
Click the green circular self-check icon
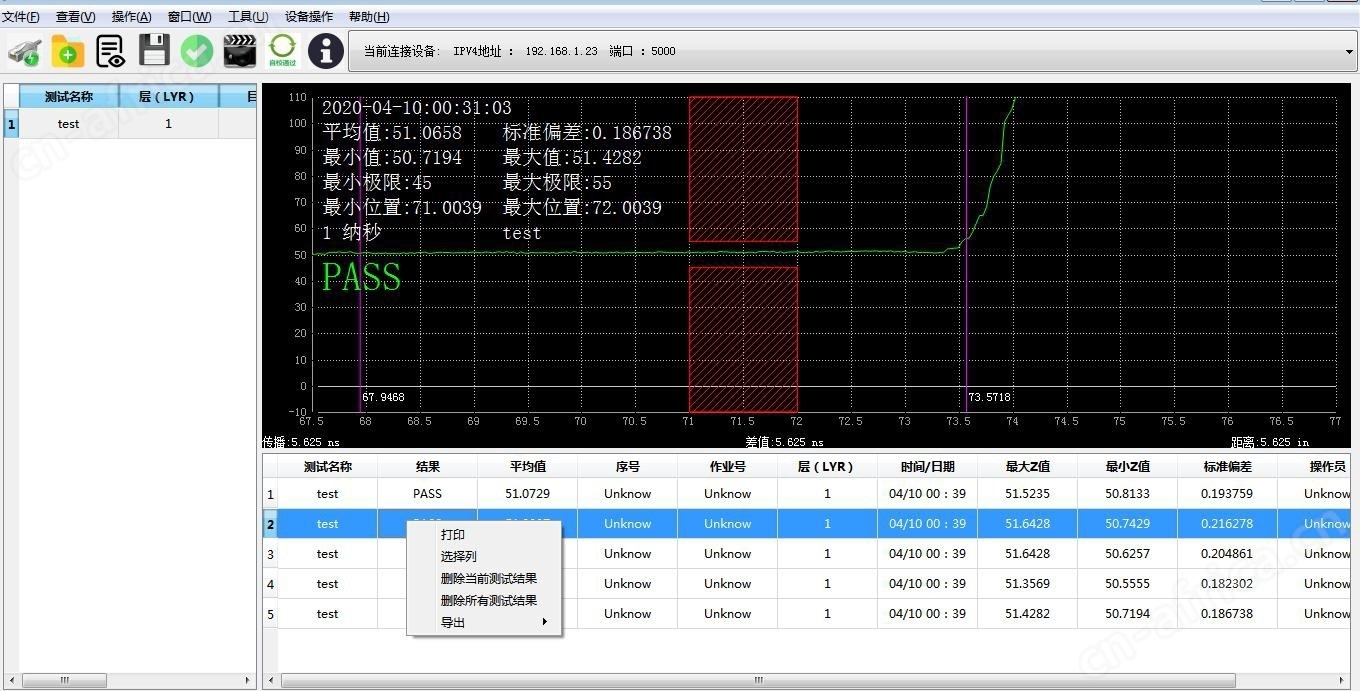click(283, 50)
